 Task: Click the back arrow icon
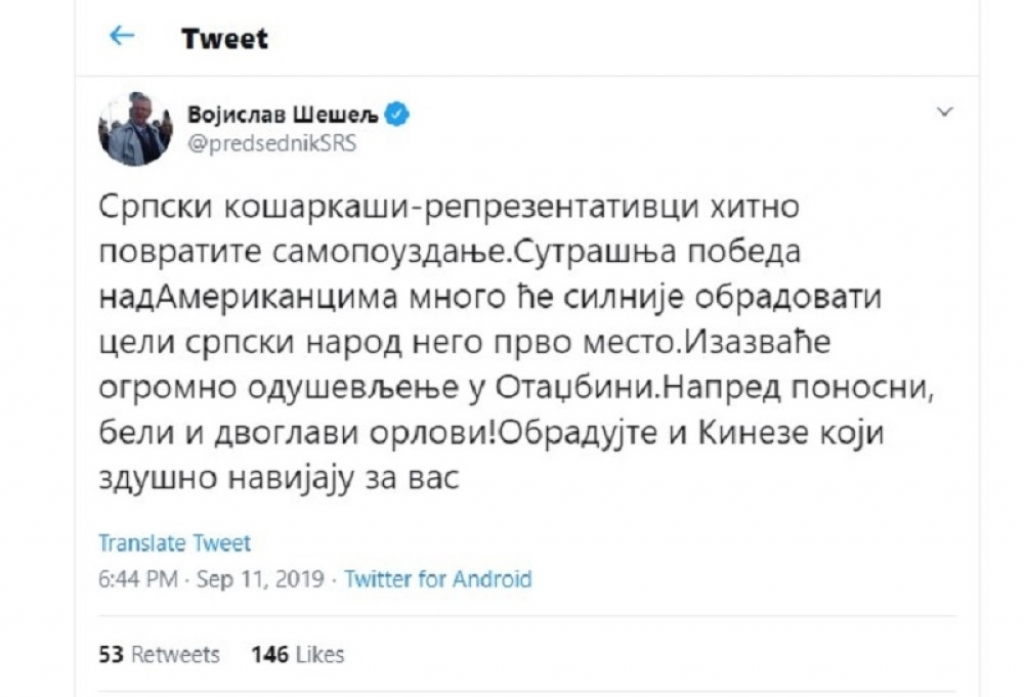pyautogui.click(x=122, y=37)
